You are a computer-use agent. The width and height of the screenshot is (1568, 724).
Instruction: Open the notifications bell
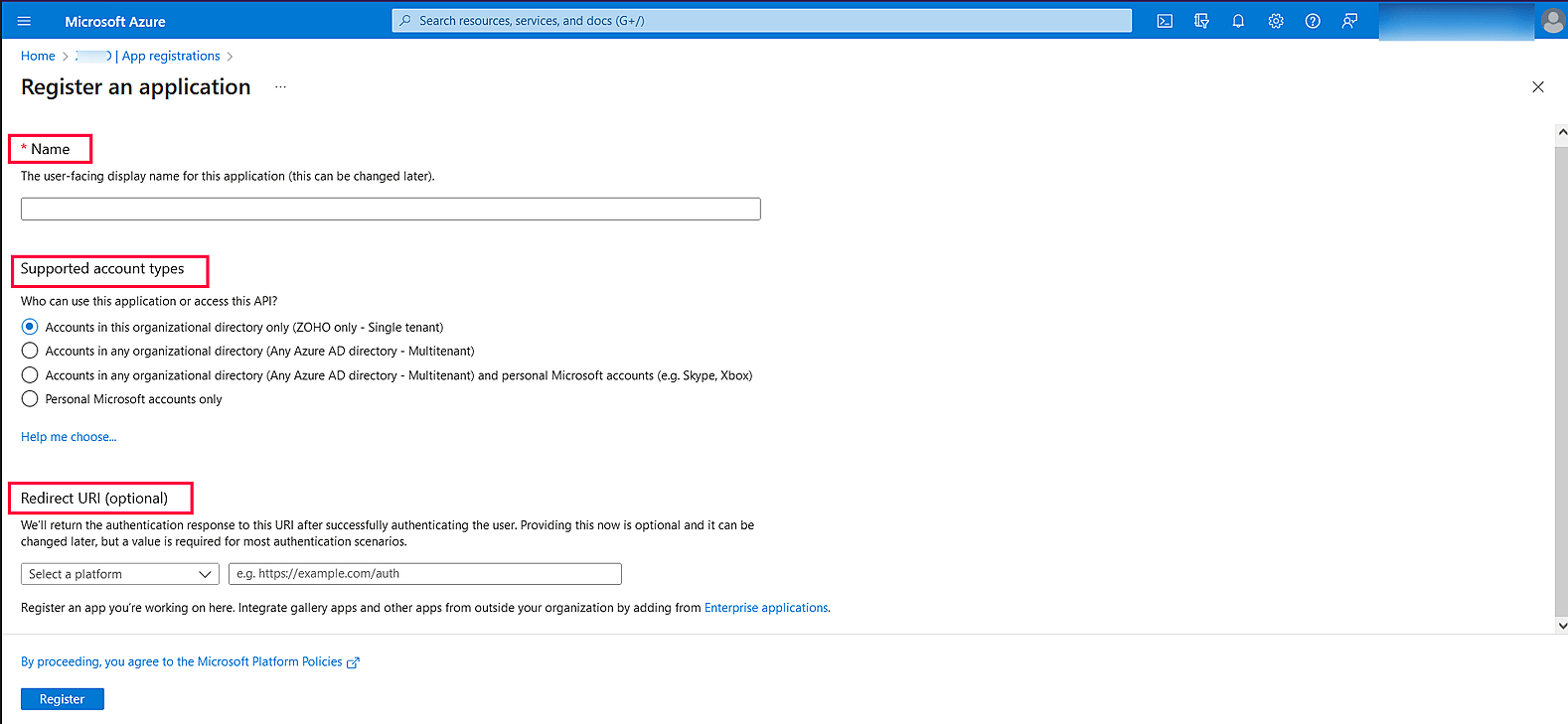(x=1238, y=21)
